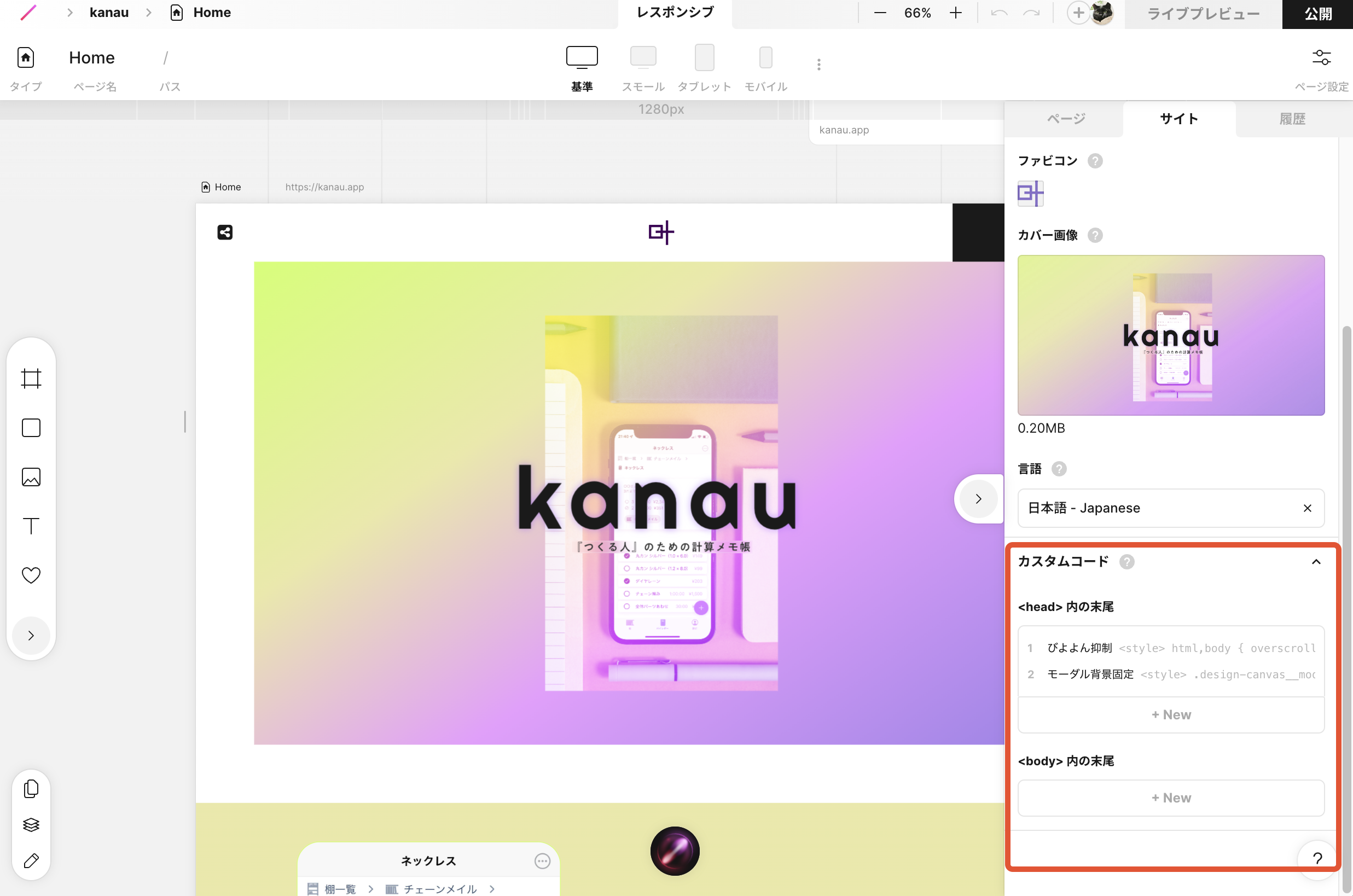The width and height of the screenshot is (1353, 896).
Task: Click the purple kanau logo on canvas
Action: tap(661, 232)
